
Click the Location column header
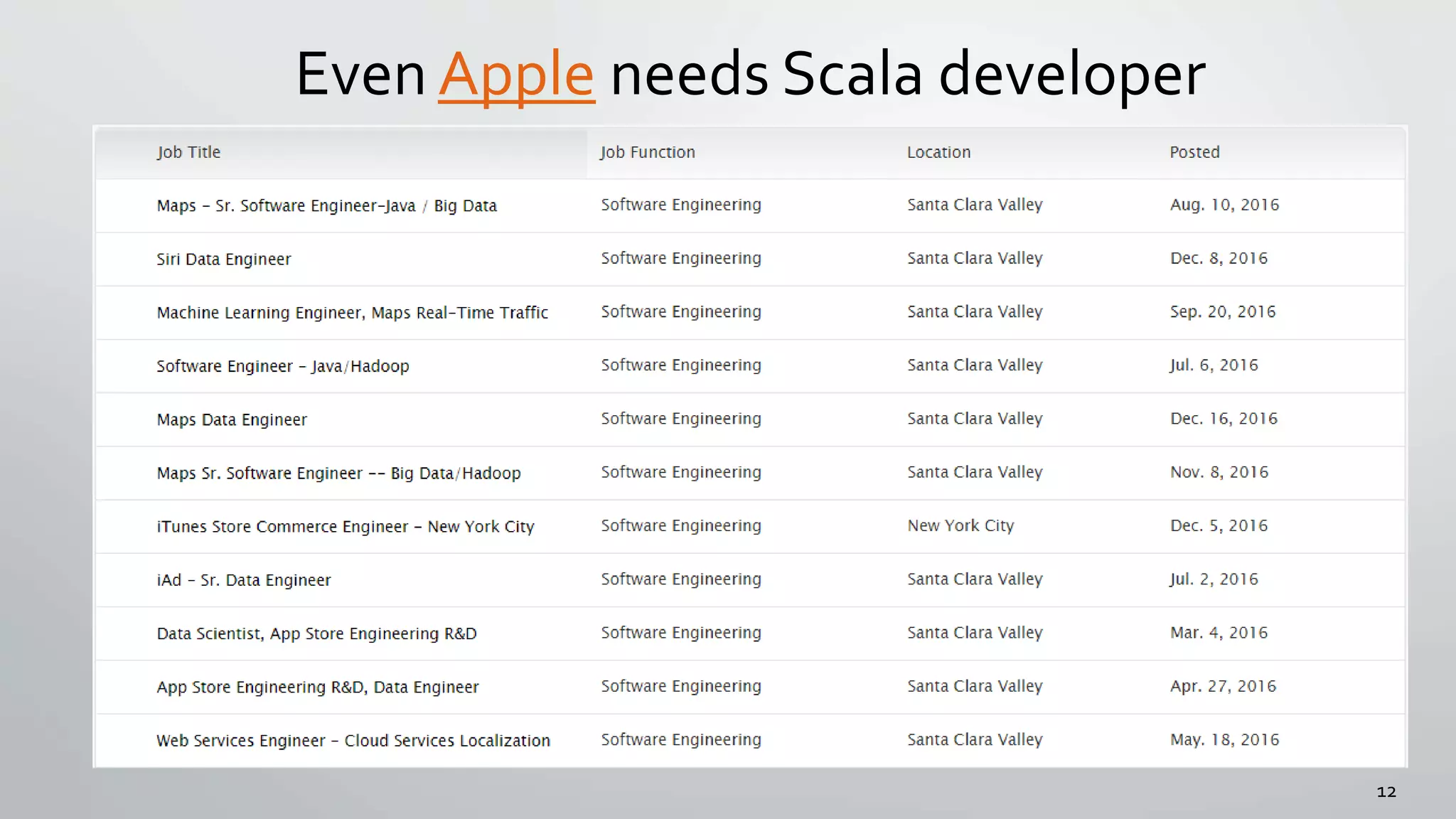(x=938, y=152)
